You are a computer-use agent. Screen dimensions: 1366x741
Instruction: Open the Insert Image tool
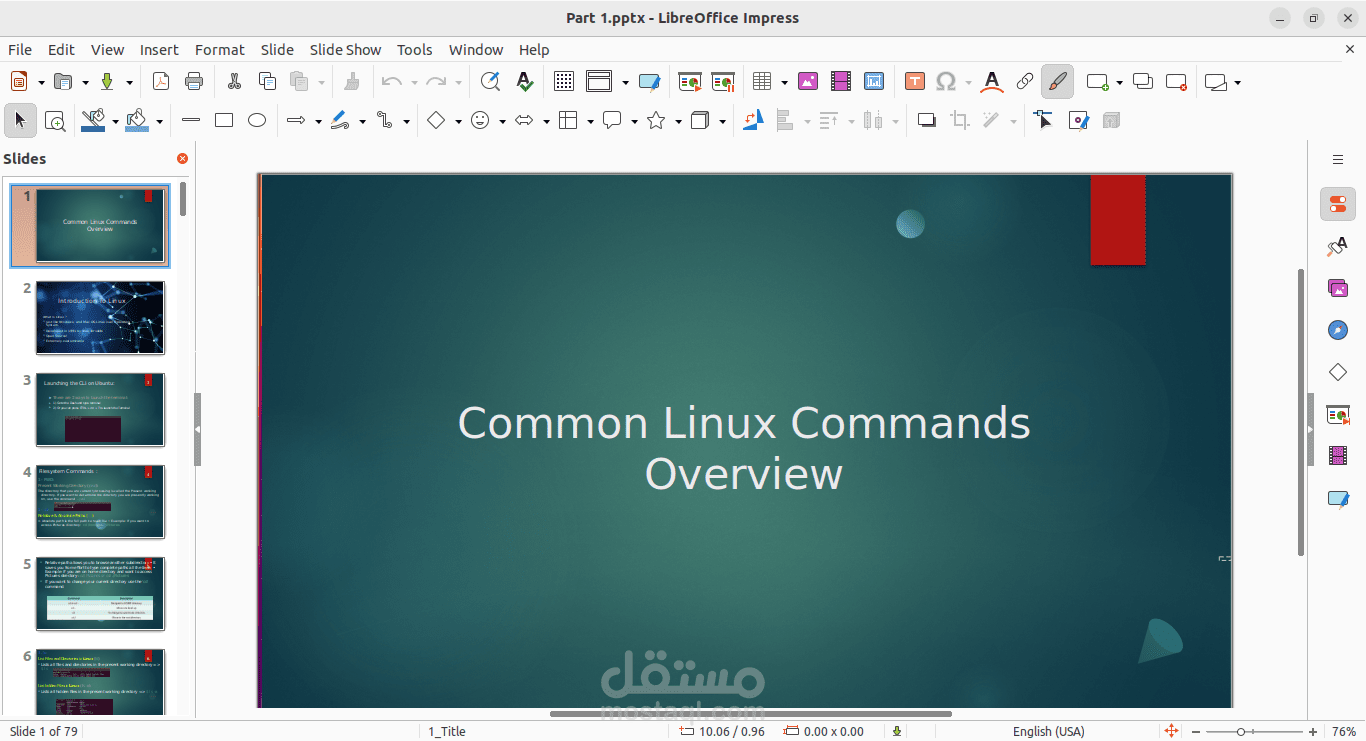[808, 81]
